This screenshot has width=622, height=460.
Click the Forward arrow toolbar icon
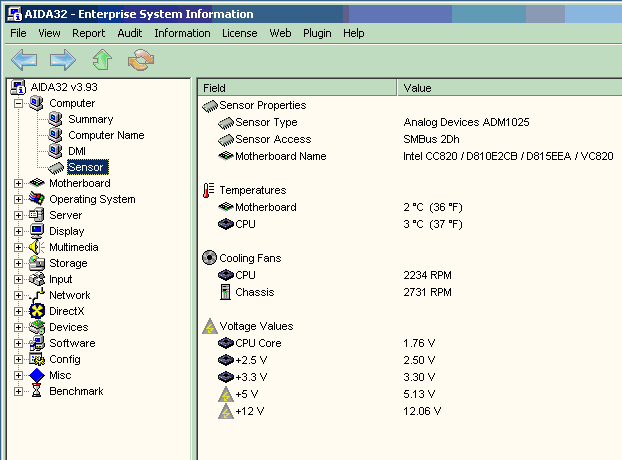(63, 60)
